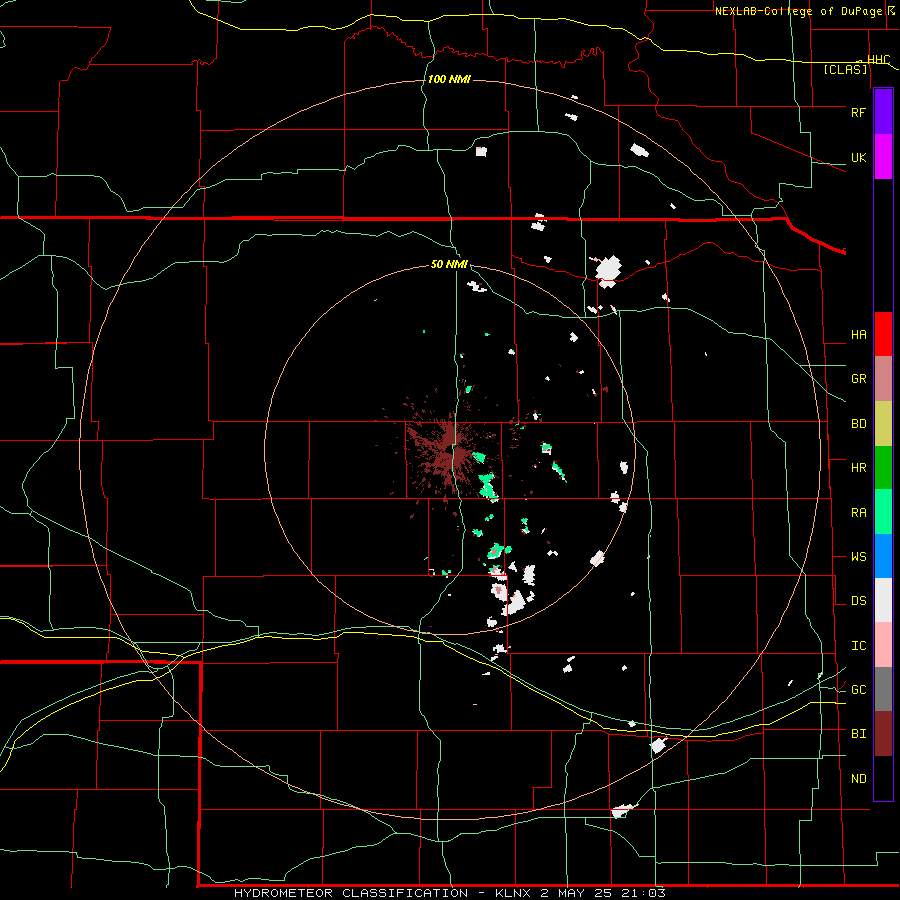Click the yellow BD legend color swatch

(x=883, y=424)
